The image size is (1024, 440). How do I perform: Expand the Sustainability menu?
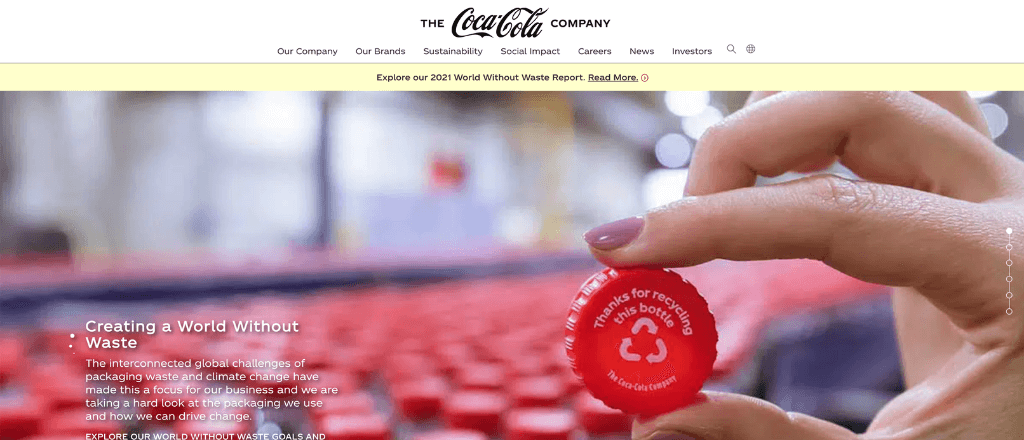point(453,51)
